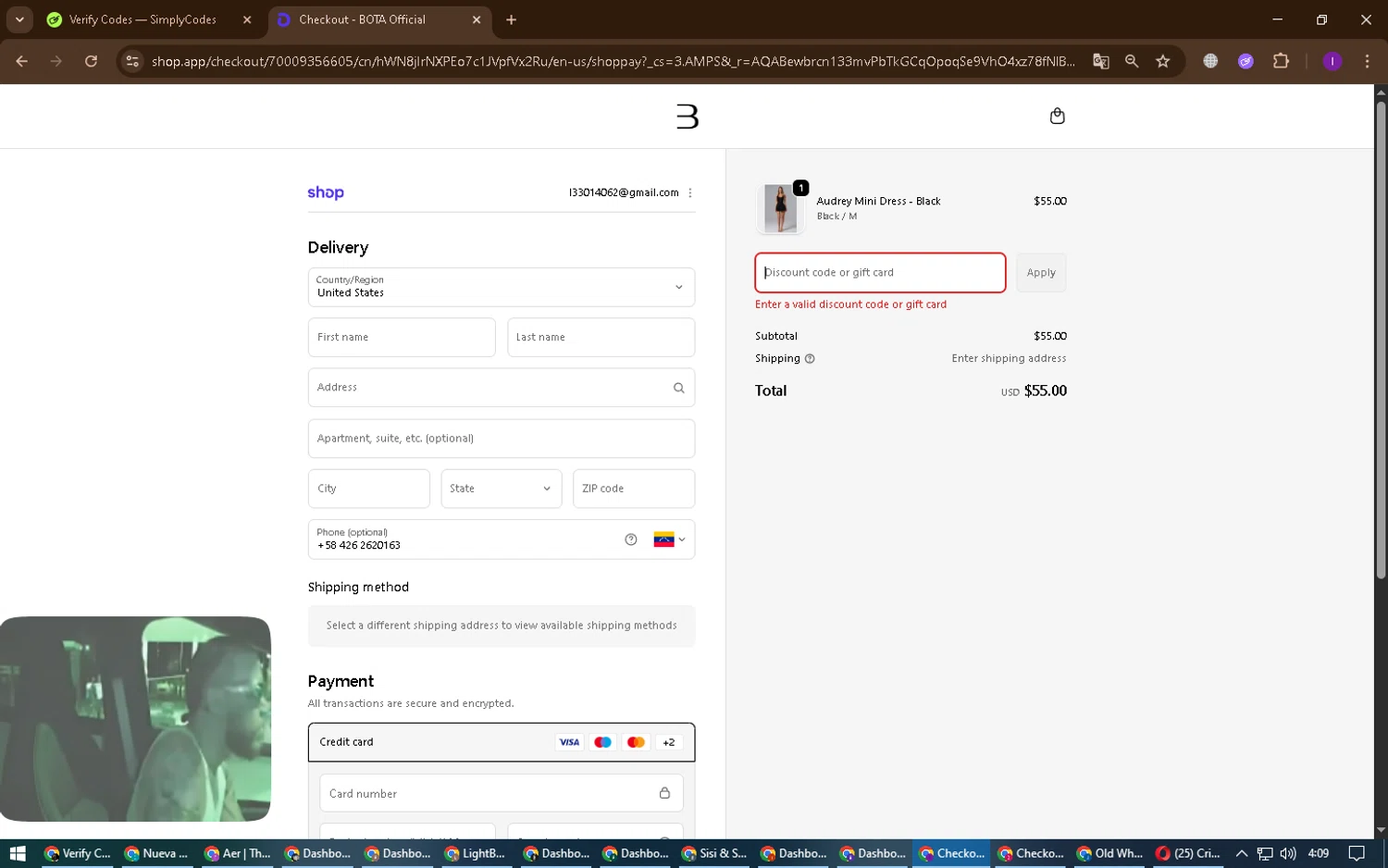Show phone number help tooltip

(631, 539)
